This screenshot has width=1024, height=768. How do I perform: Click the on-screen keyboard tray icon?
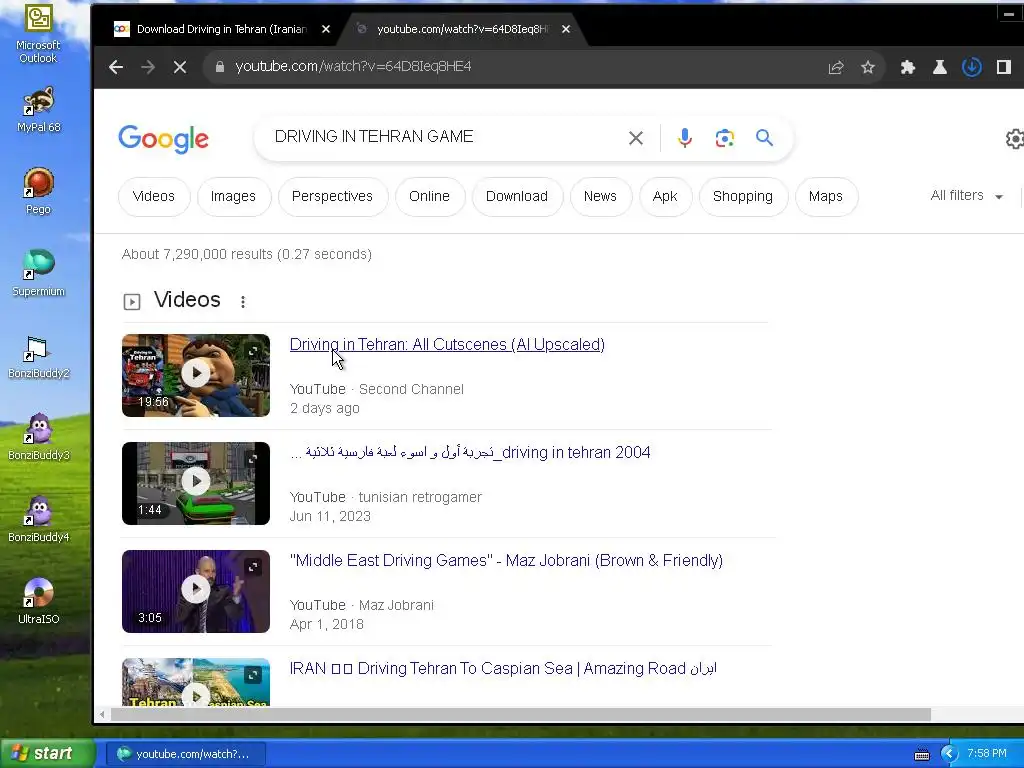[x=922, y=754]
